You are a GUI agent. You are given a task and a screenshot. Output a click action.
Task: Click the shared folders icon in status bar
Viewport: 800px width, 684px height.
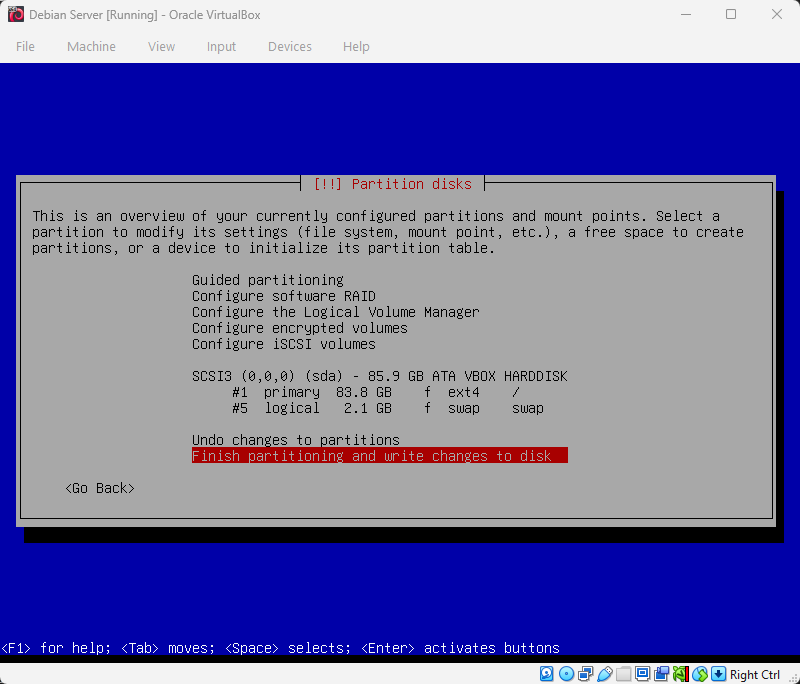coord(621,673)
